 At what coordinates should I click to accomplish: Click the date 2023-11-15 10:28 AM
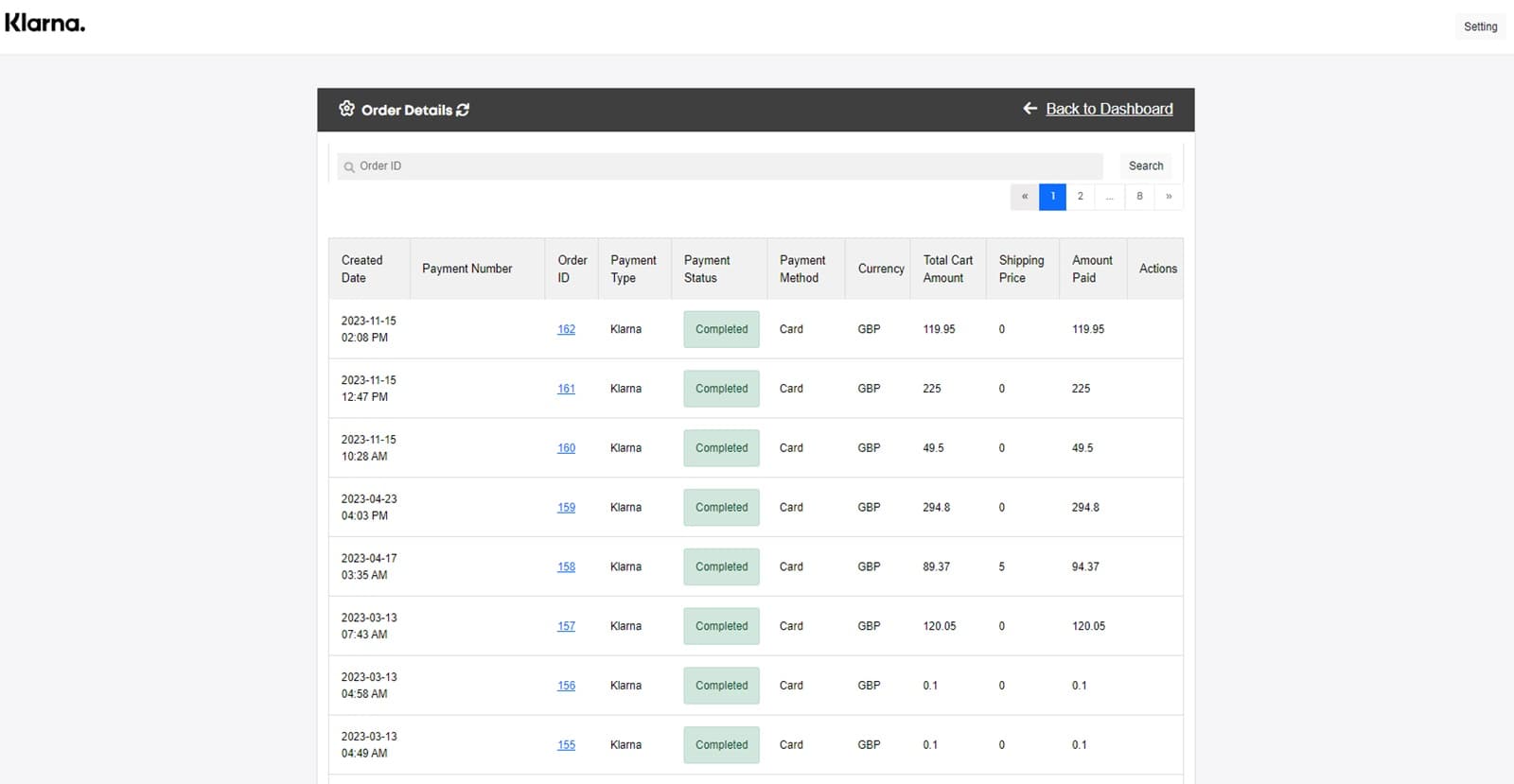(368, 448)
